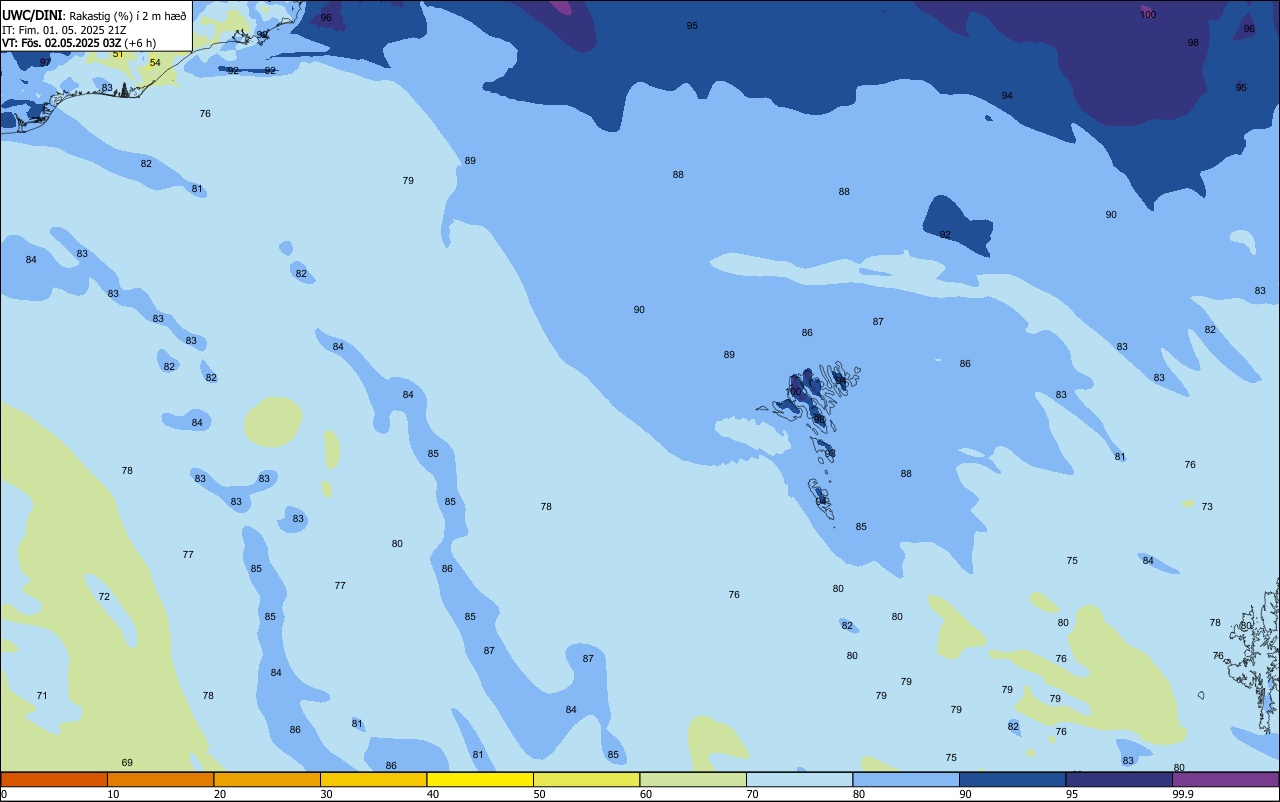Click the map value "94"
This screenshot has height=802, width=1280.
click(x=1007, y=96)
